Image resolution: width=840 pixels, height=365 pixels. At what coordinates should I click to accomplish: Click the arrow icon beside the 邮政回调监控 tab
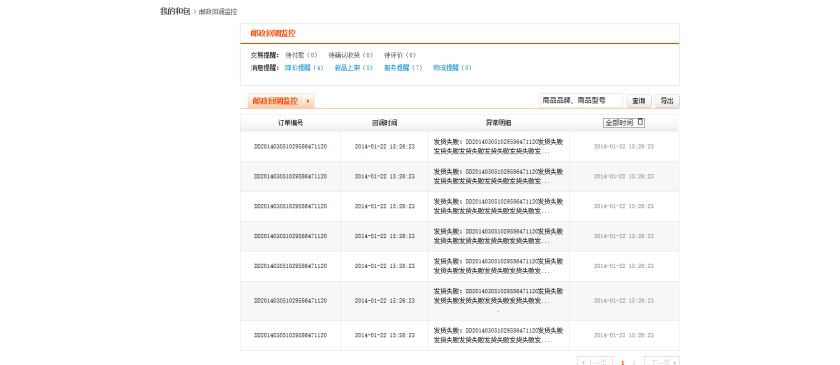(308, 101)
